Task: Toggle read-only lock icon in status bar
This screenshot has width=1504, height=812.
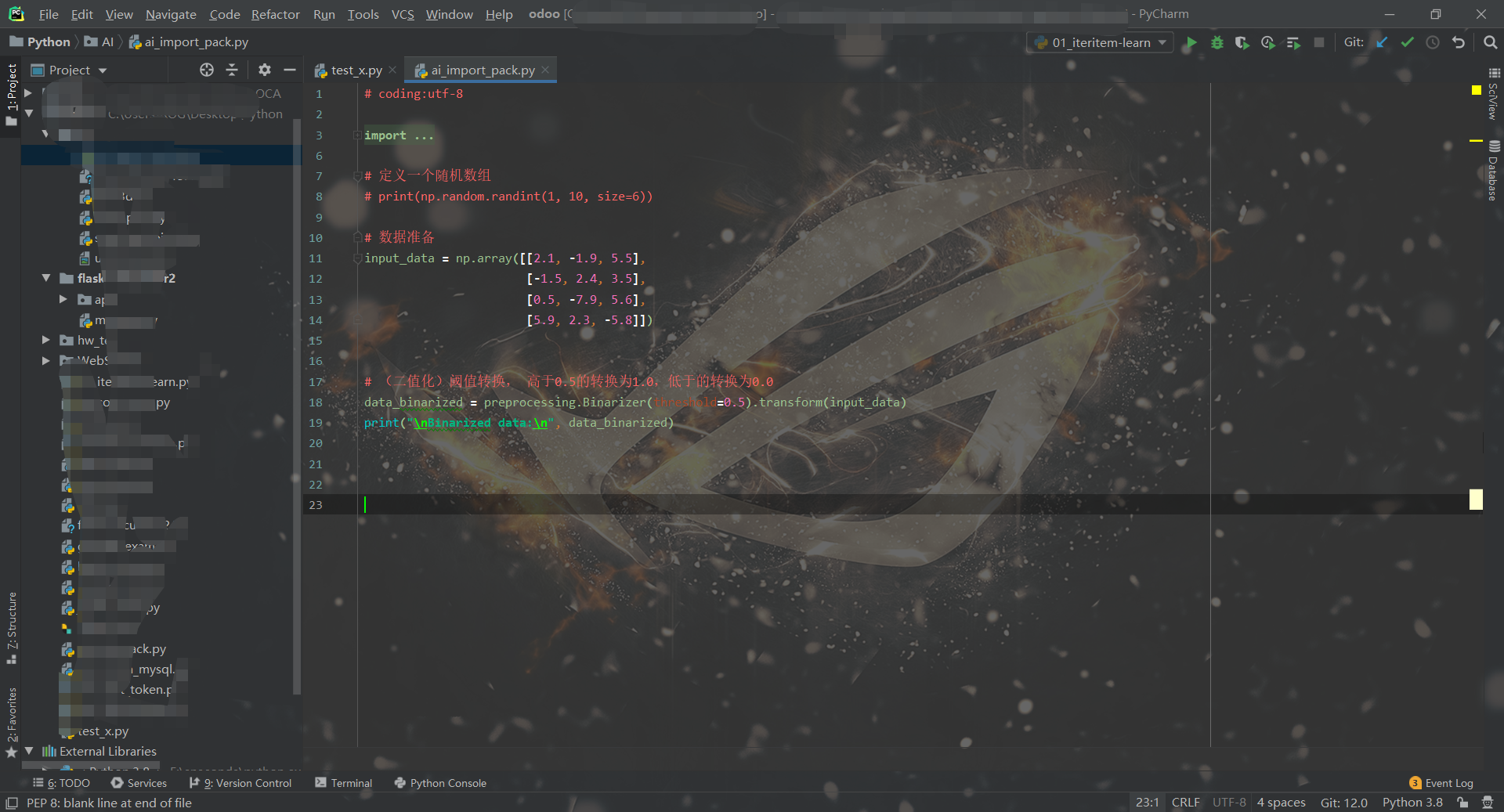Action: point(1462,803)
